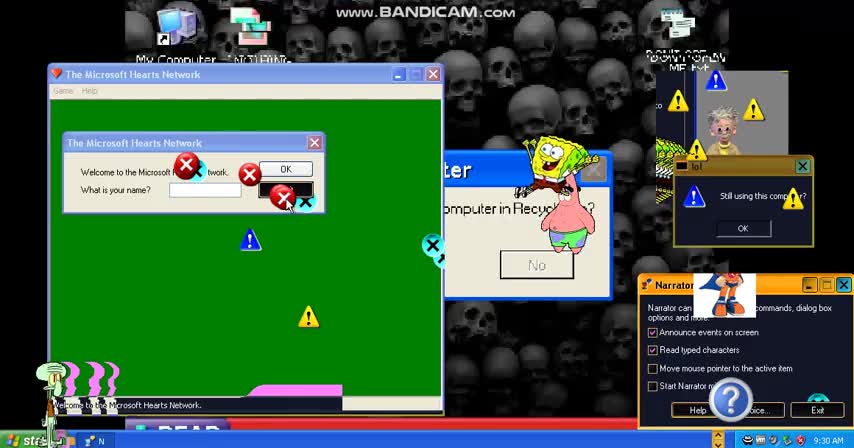Click the Help button in Narrator
Viewport: 854px width, 448px height.
tap(698, 410)
